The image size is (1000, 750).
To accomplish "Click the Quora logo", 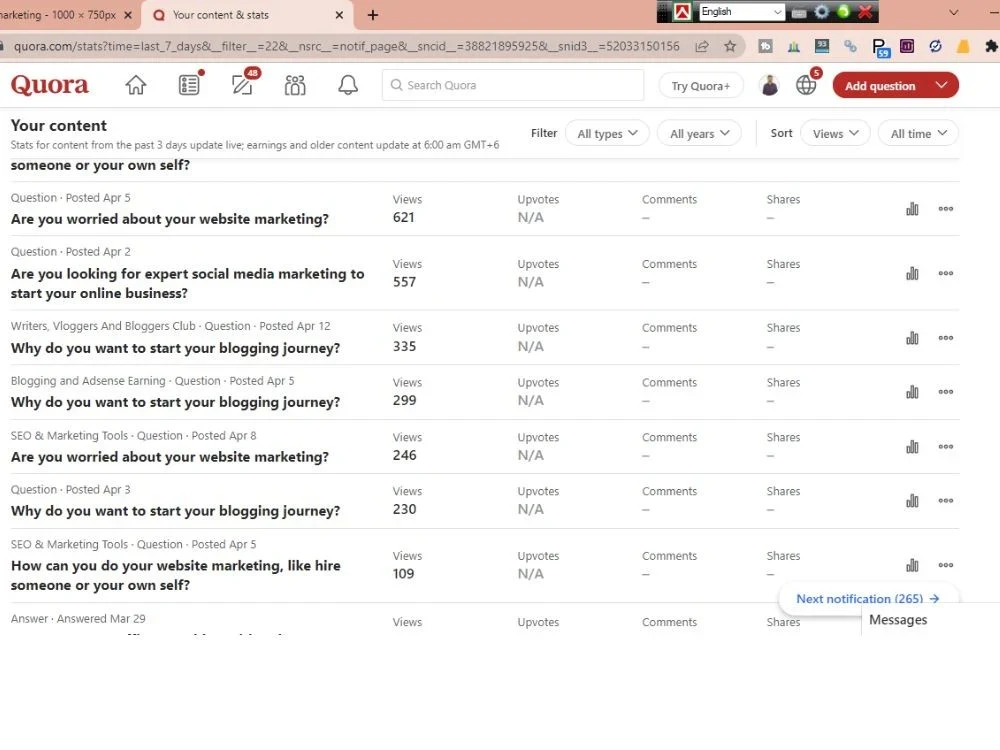I will click(50, 85).
